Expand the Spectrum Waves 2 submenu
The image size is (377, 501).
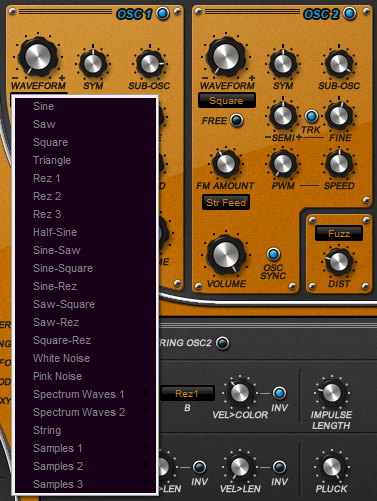coord(86,412)
